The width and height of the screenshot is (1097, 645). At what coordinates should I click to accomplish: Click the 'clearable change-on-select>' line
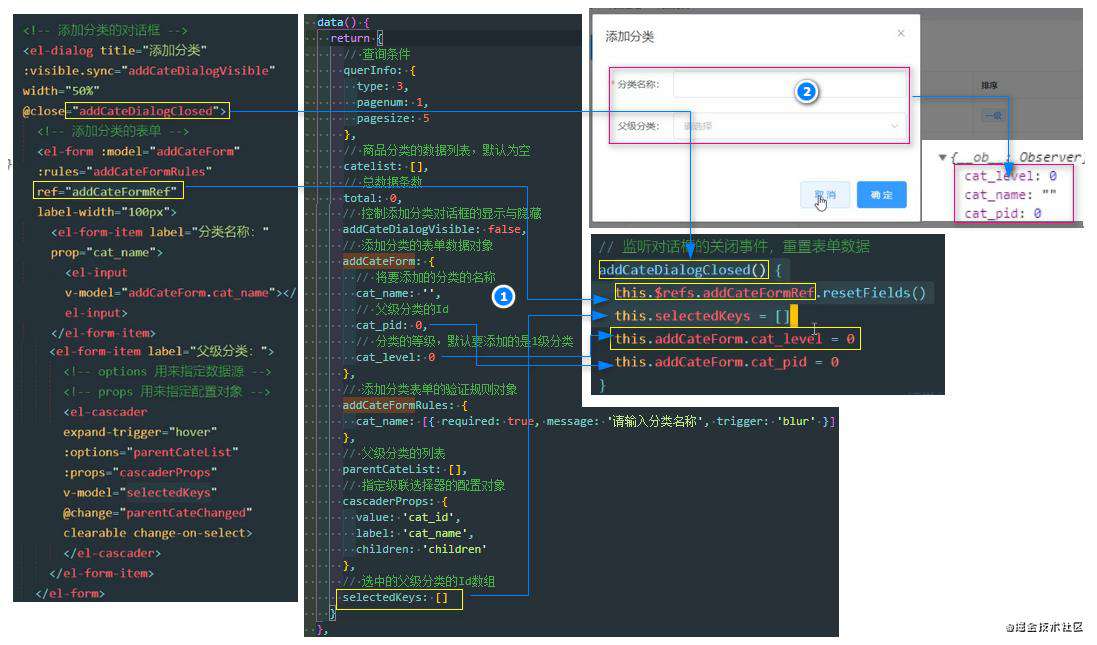(x=157, y=533)
